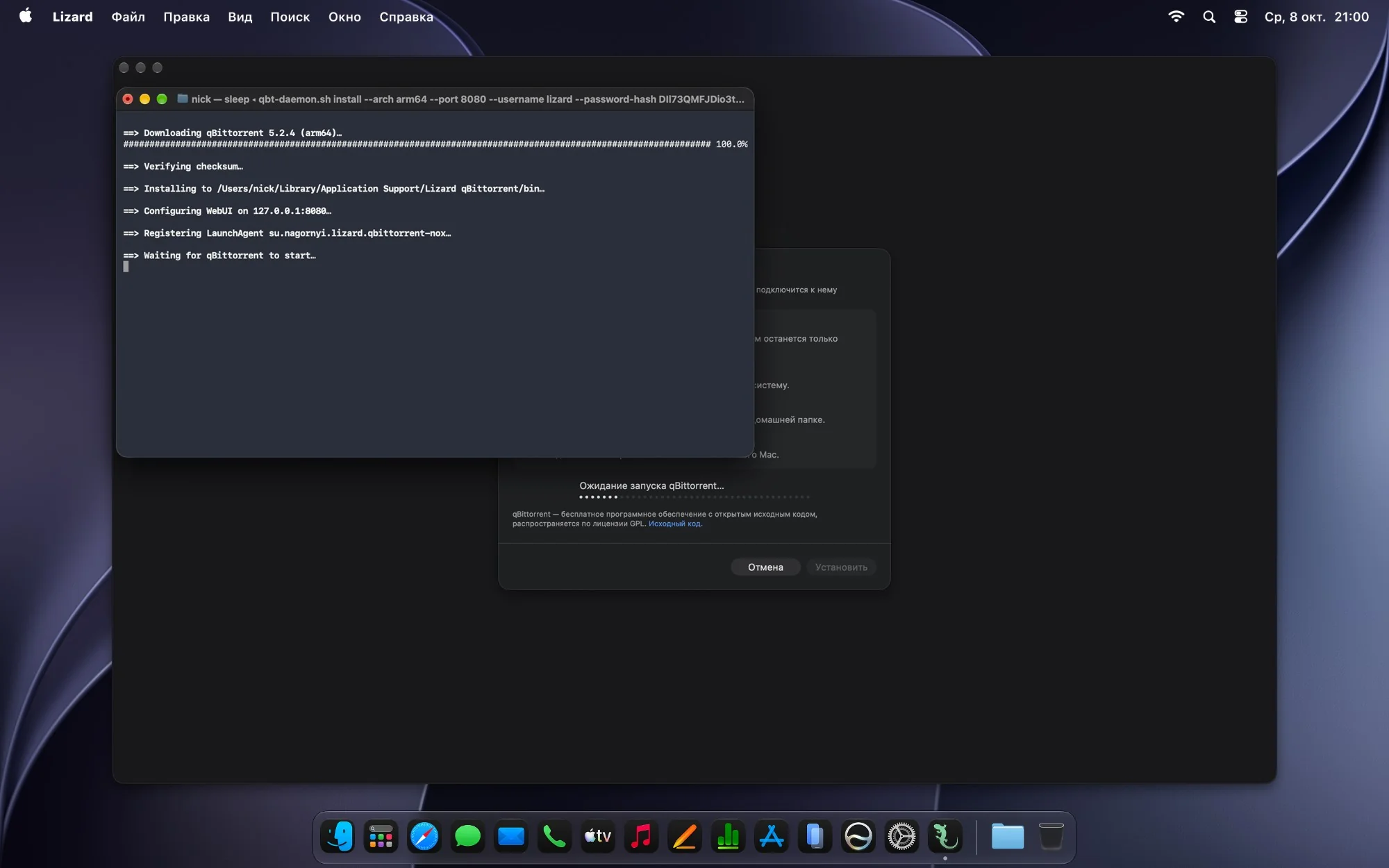Viewport: 1389px width, 868px height.
Task: Open the Apple menu
Action: pyautogui.click(x=26, y=16)
